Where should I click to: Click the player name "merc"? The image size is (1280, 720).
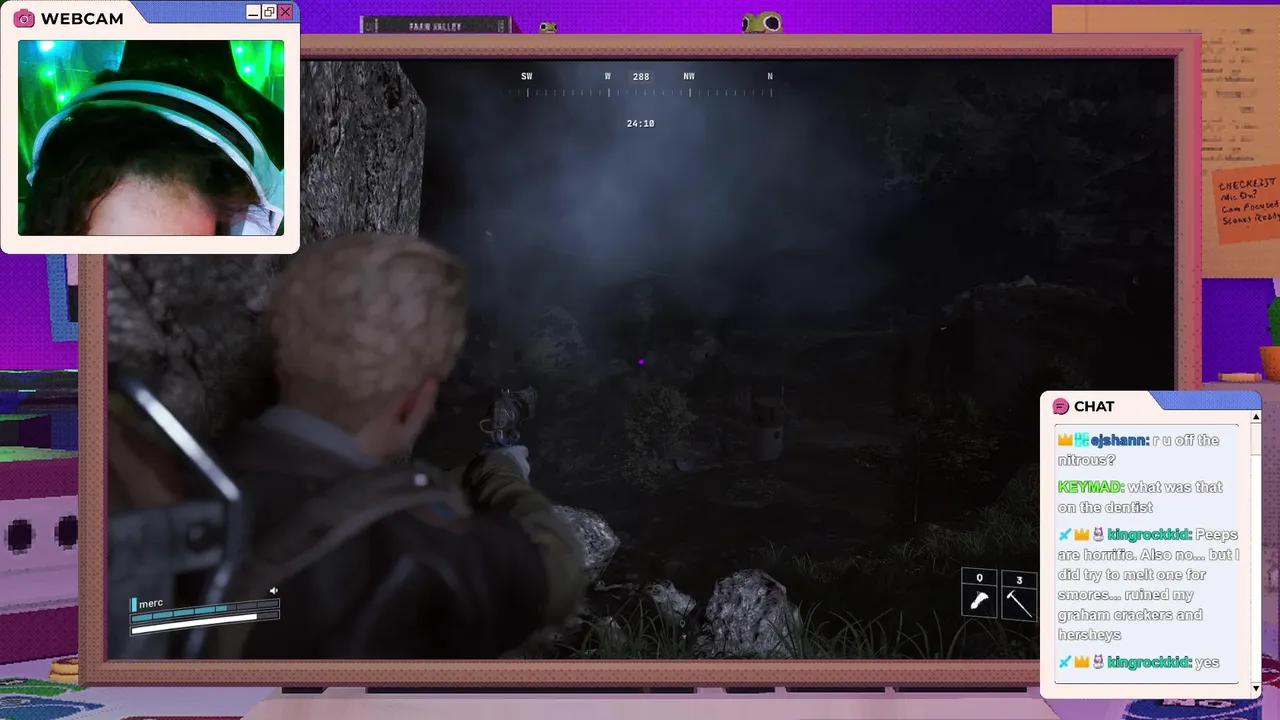[x=151, y=603]
